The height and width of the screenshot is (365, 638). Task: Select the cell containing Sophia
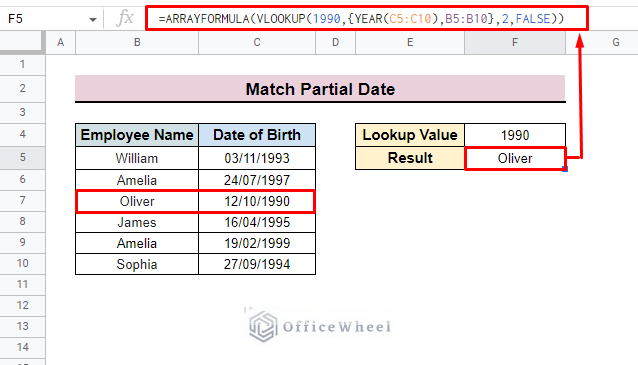click(137, 264)
